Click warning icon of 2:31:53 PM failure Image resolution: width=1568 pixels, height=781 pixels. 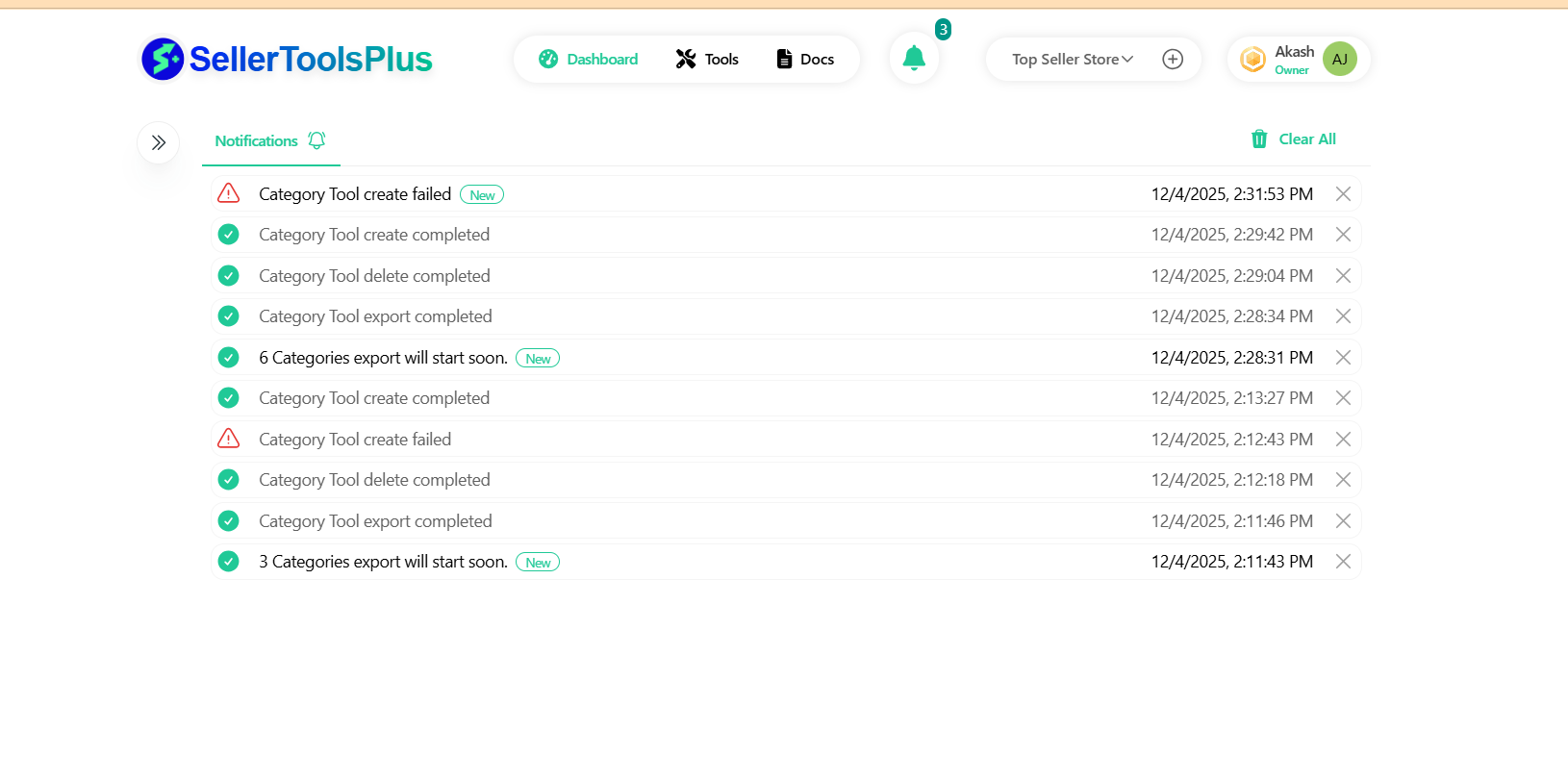pos(229,193)
